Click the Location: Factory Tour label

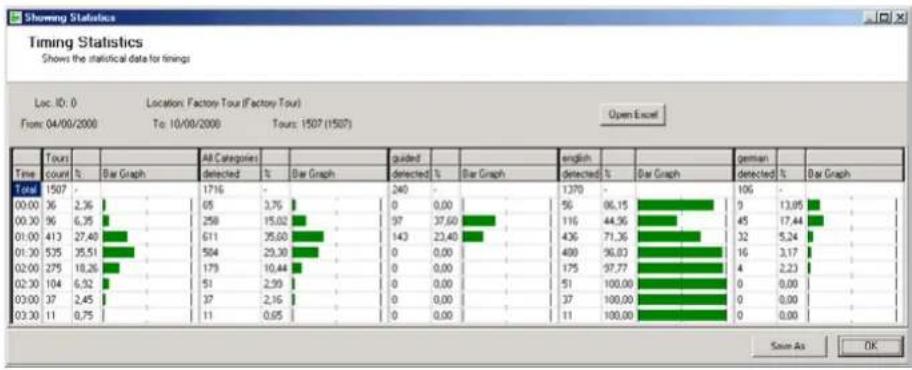224,103
